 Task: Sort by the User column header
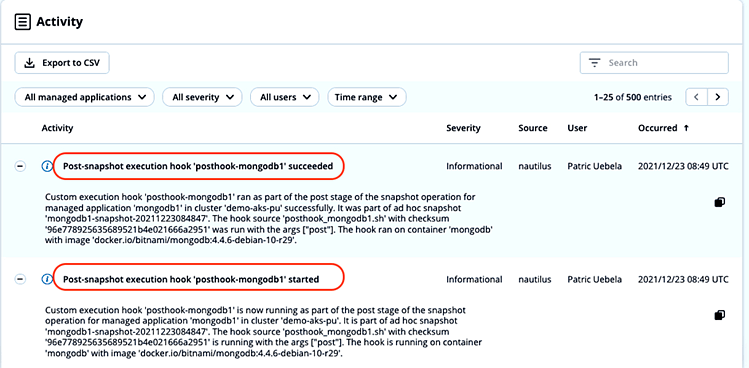pos(577,128)
